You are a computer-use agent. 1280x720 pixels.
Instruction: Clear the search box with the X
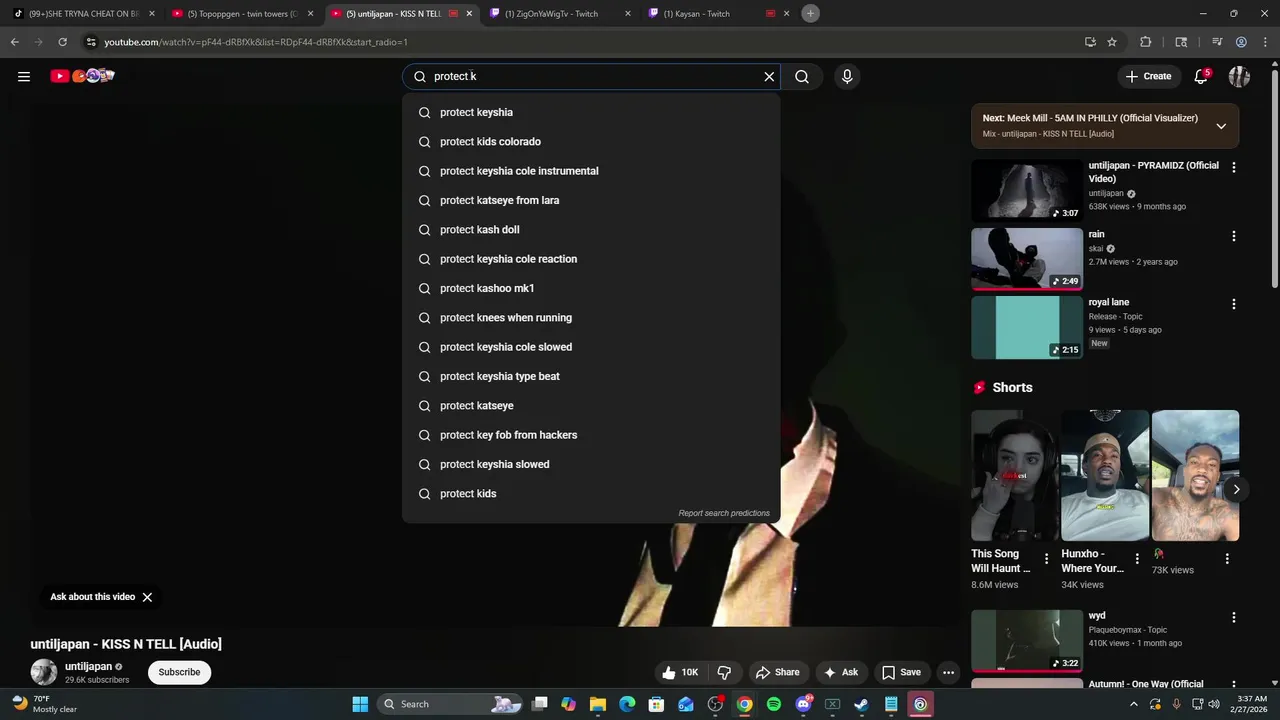(x=769, y=76)
